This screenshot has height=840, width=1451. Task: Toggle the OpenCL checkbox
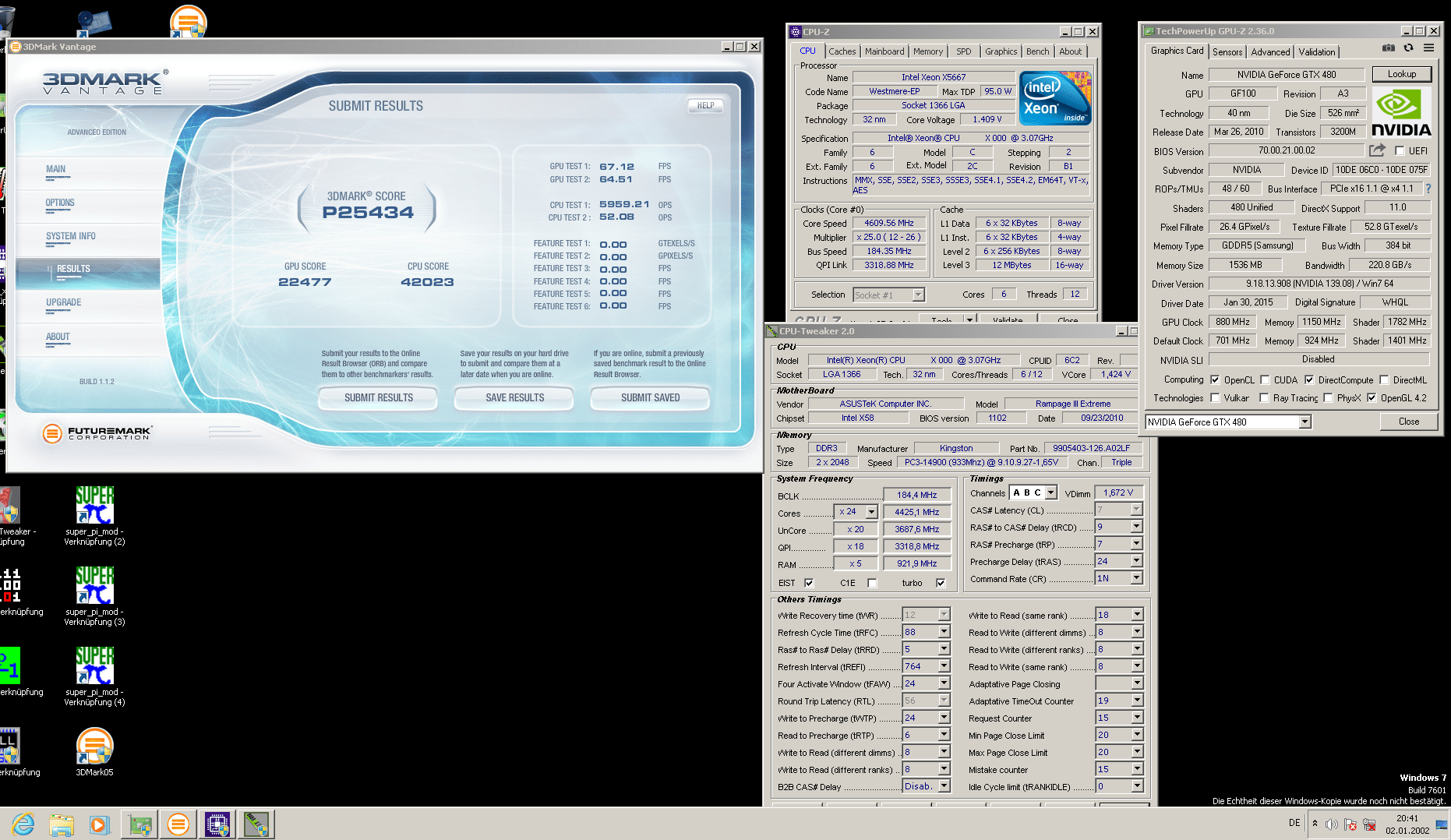[x=1215, y=380]
